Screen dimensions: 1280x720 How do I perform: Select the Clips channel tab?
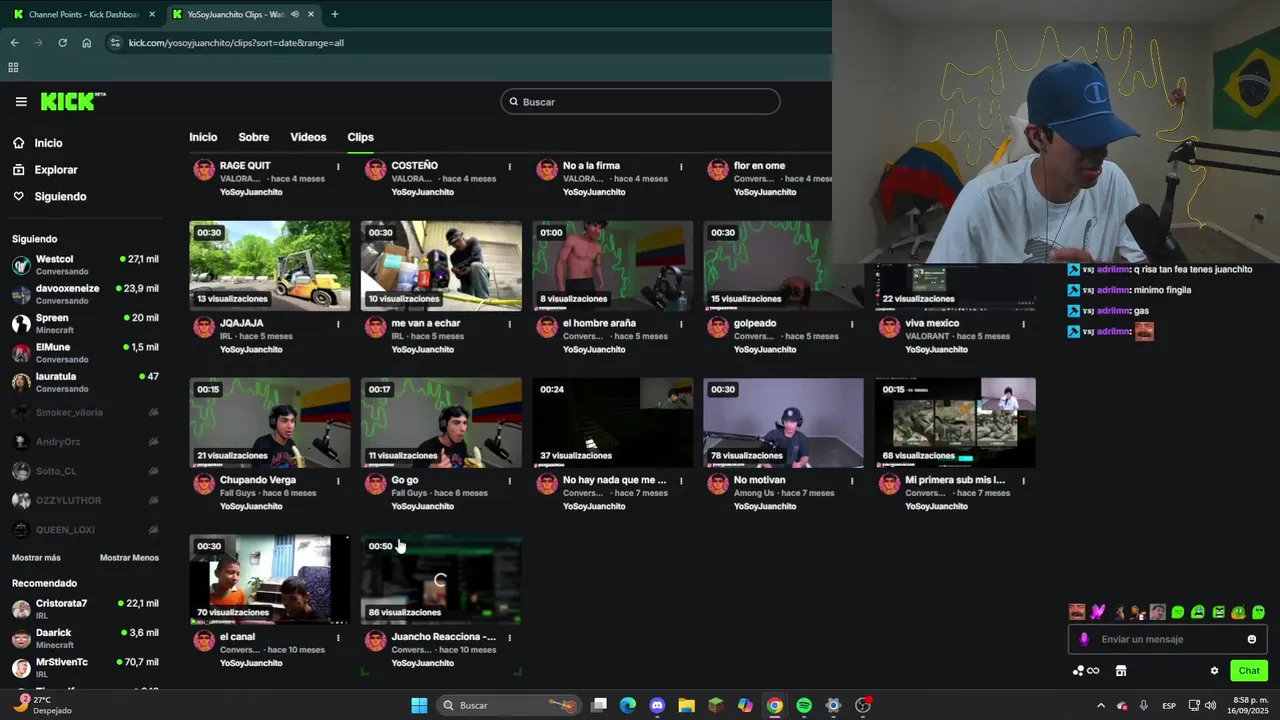click(360, 137)
